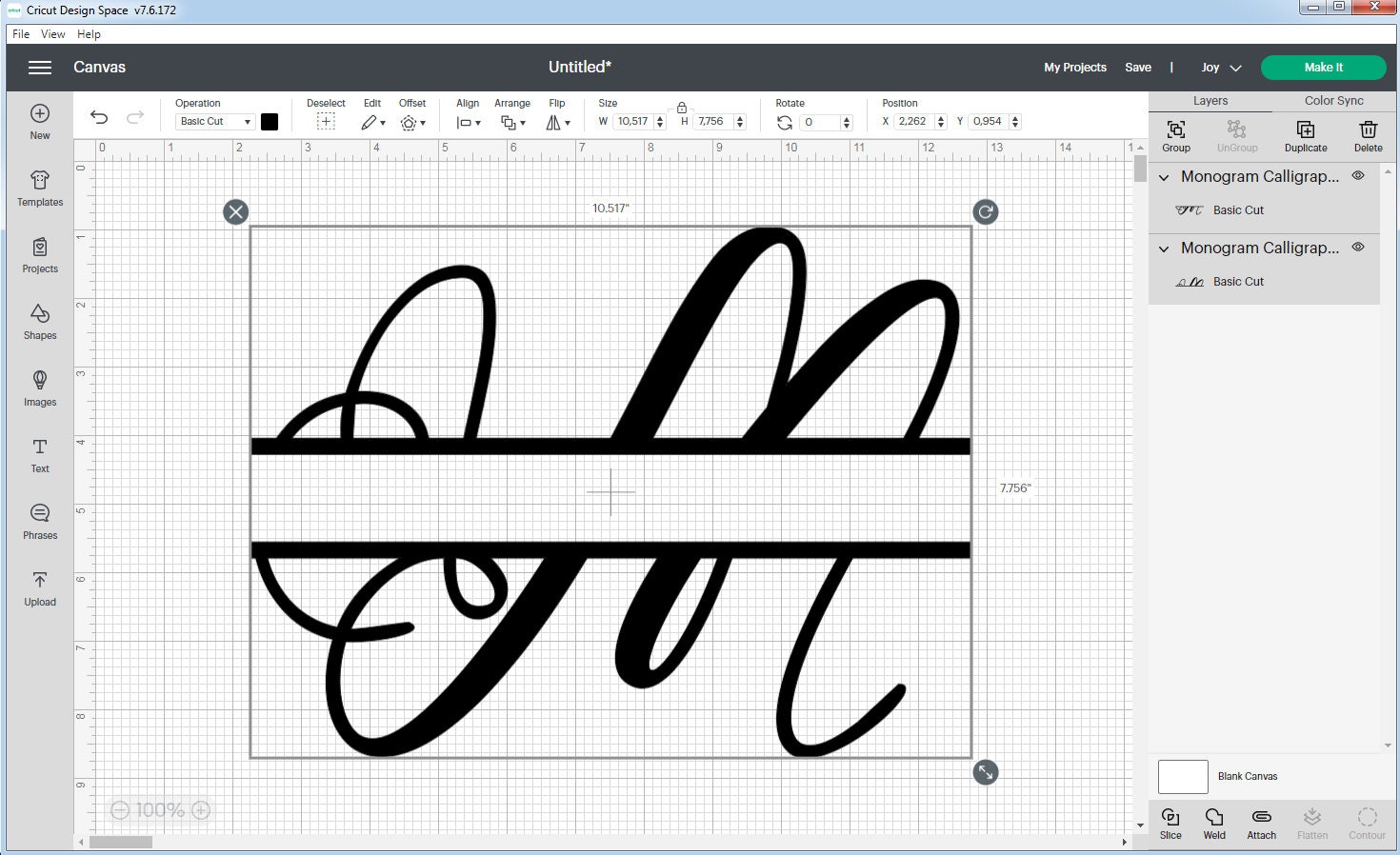Open the Shapes panel
This screenshot has width=1400, height=855.
point(39,323)
